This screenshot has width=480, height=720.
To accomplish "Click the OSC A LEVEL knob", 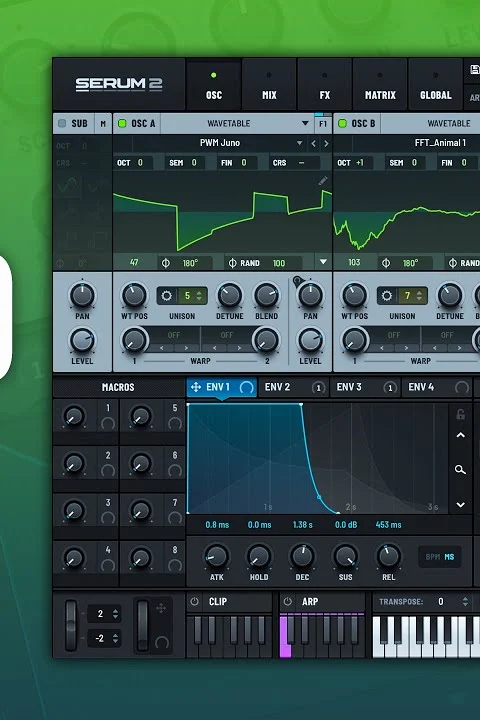I will coord(310,340).
